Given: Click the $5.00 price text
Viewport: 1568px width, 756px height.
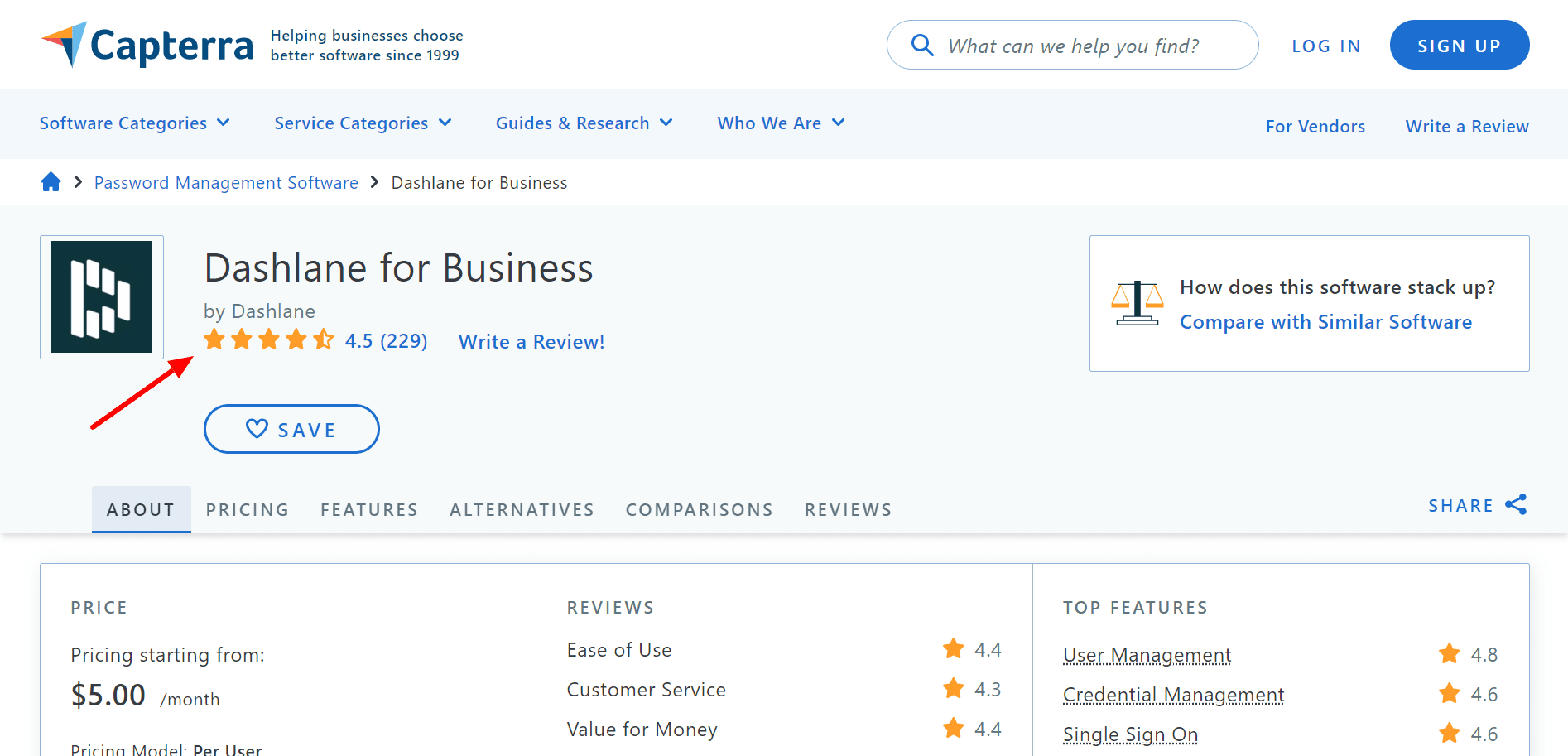Looking at the screenshot, I should tap(108, 694).
